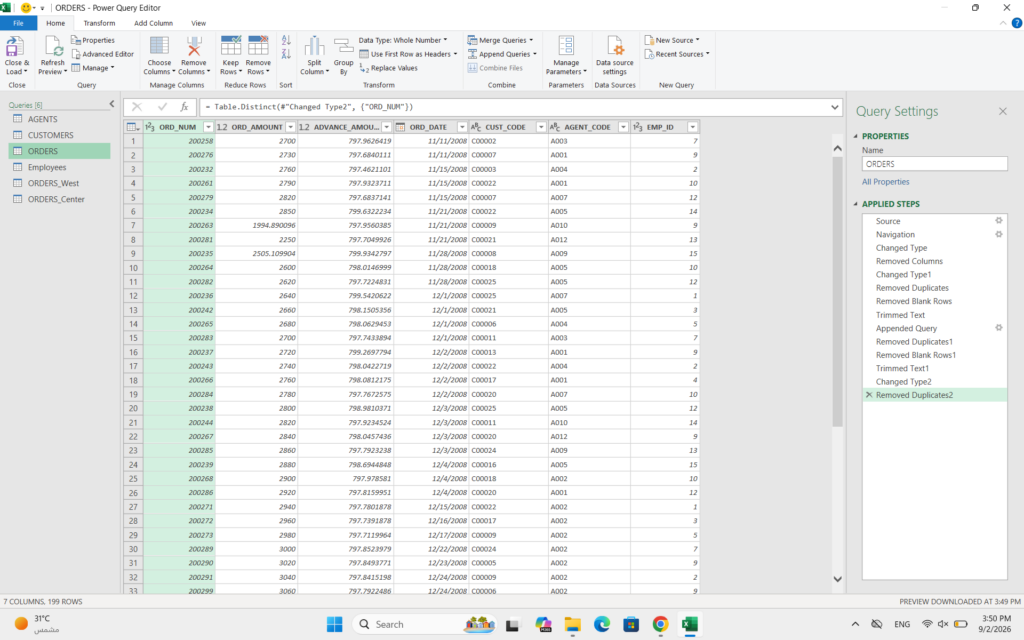Open ORD_DATE column filter dropdown
Screen dimensions: 1024x640
pyautogui.click(x=462, y=127)
